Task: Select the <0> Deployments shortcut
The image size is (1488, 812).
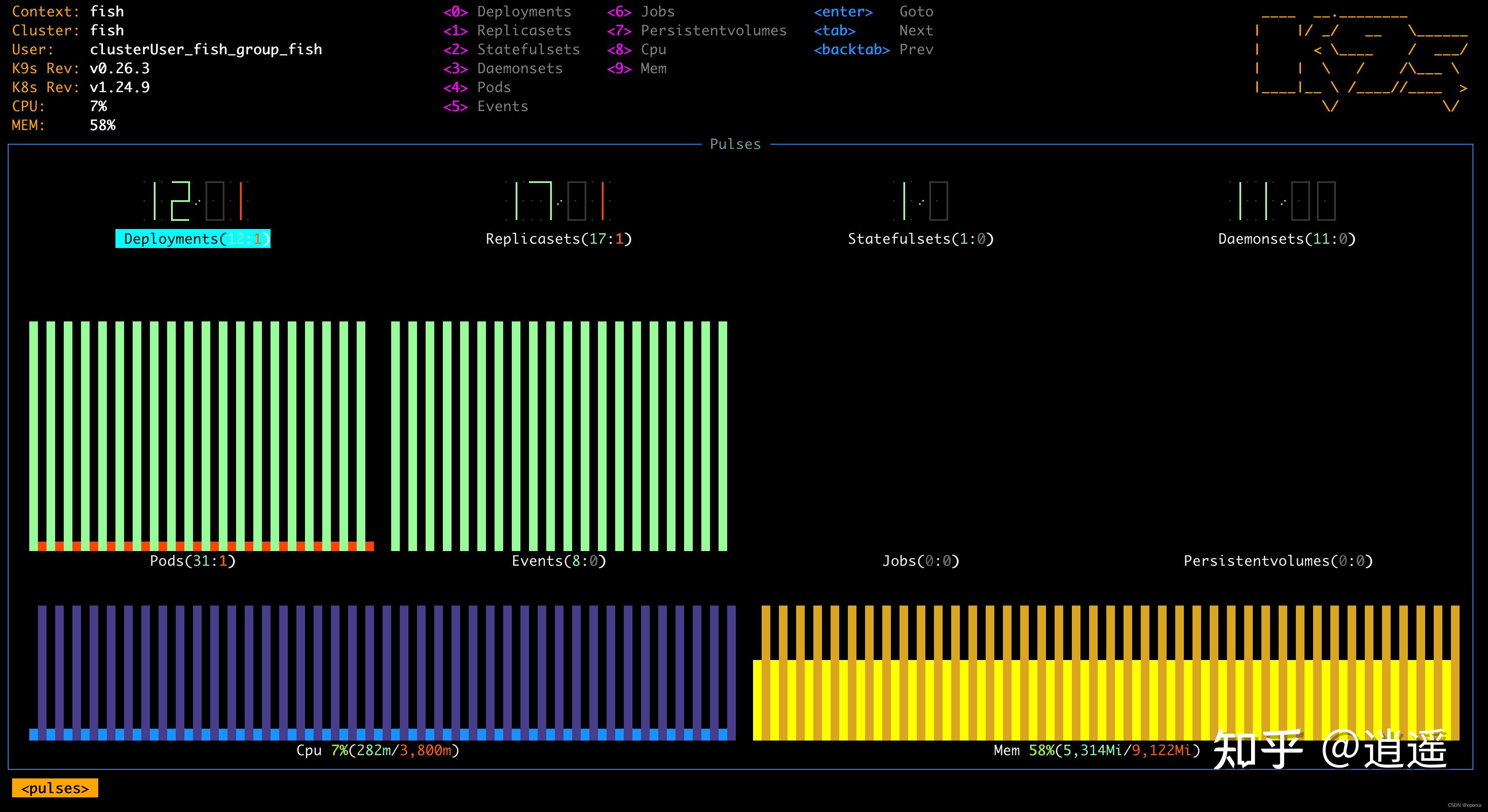Action: point(507,12)
